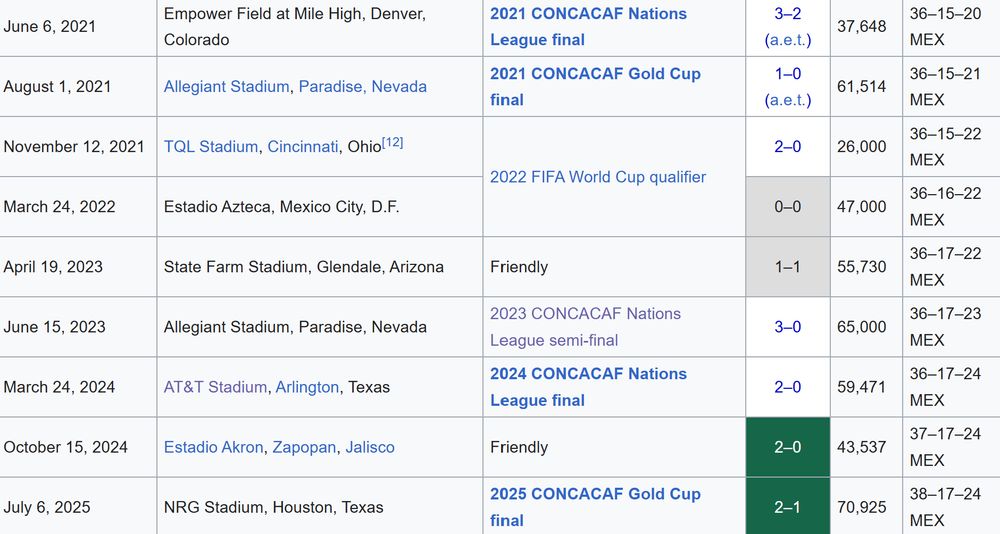This screenshot has width=1000, height=534.
Task: Follow the Cincinnati link
Action: 303,147
